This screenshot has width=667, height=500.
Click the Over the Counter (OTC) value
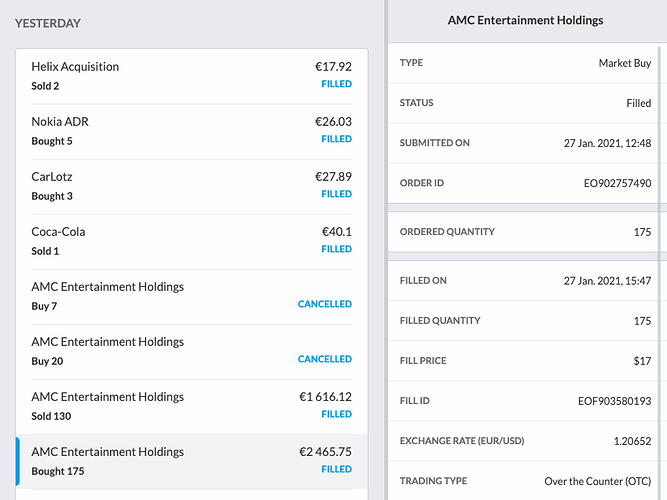pos(598,481)
